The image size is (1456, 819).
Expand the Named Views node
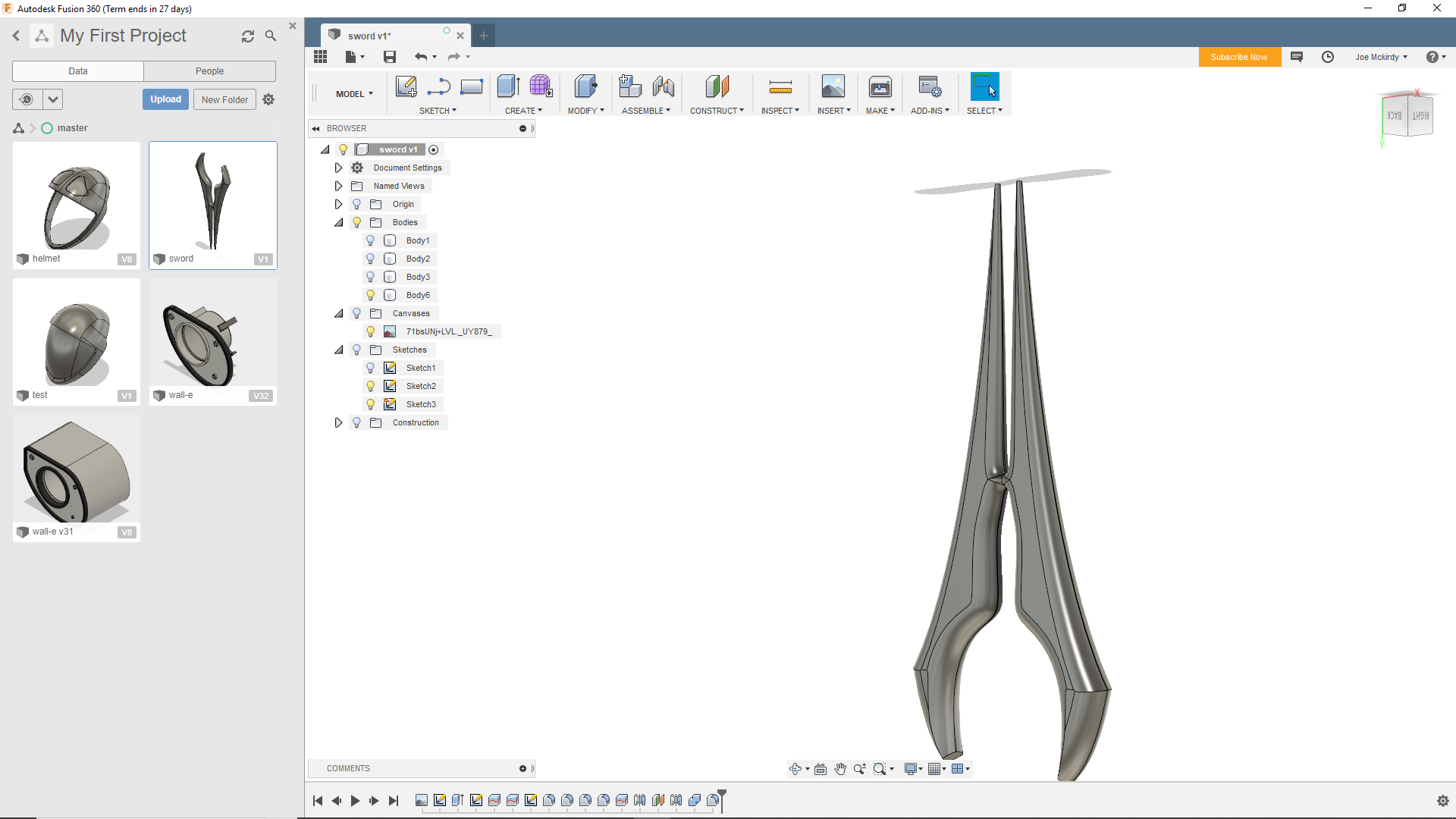click(339, 186)
